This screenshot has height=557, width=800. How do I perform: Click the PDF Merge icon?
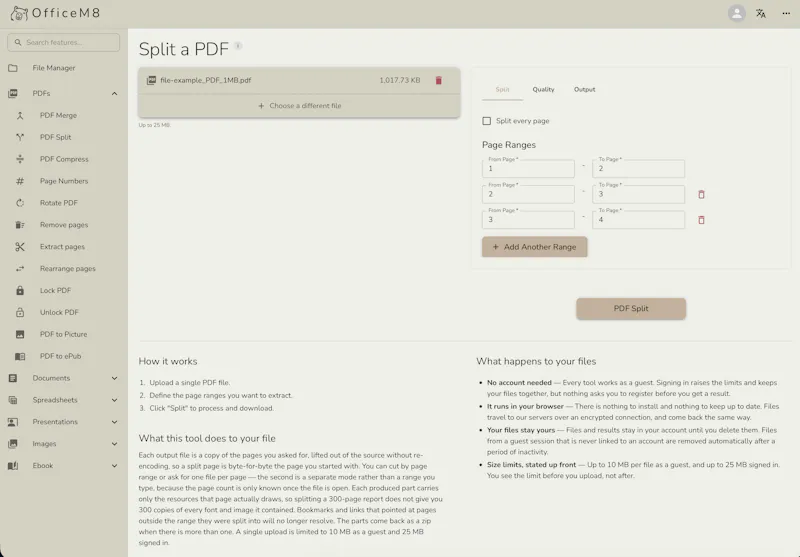[20, 115]
